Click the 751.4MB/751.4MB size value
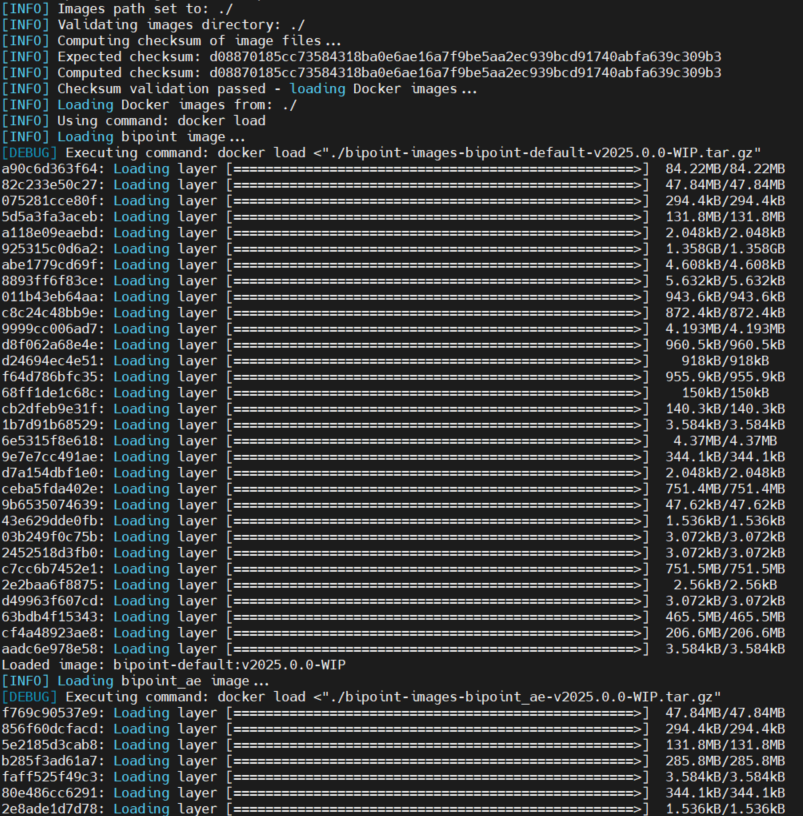This screenshot has width=803, height=816. tap(725, 489)
